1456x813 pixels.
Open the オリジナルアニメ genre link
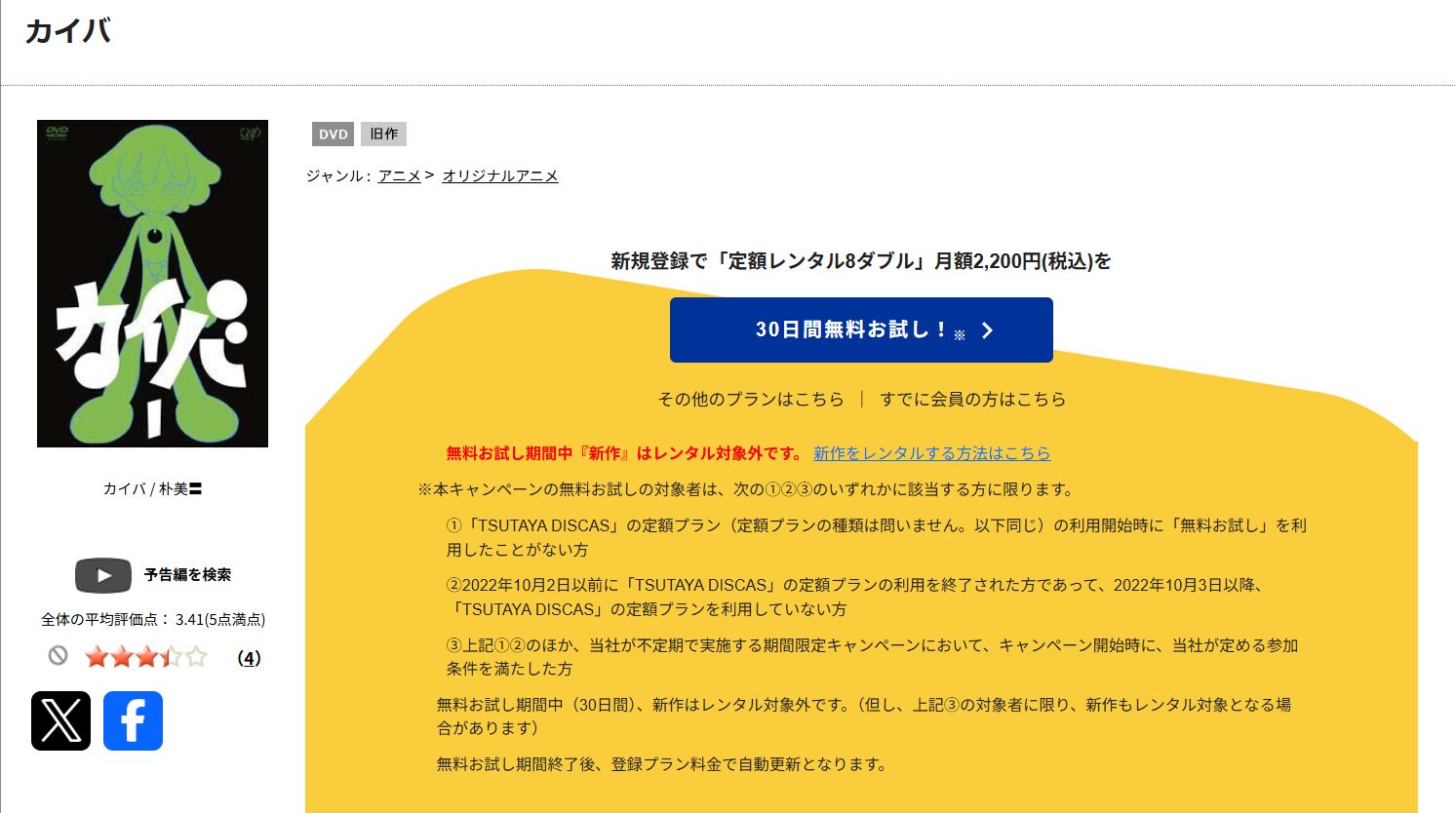[500, 175]
